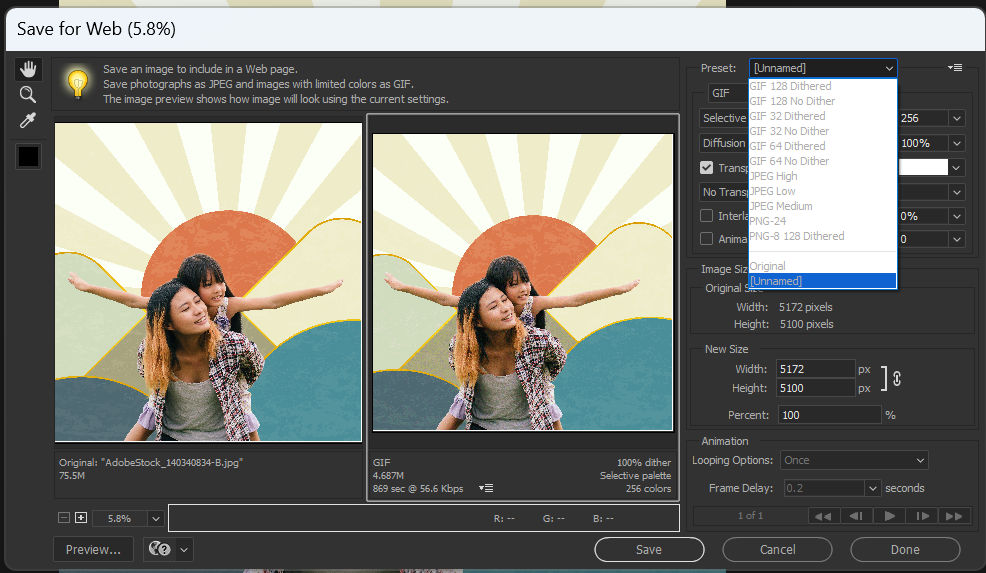Click the zoom in plus icon

(81, 518)
